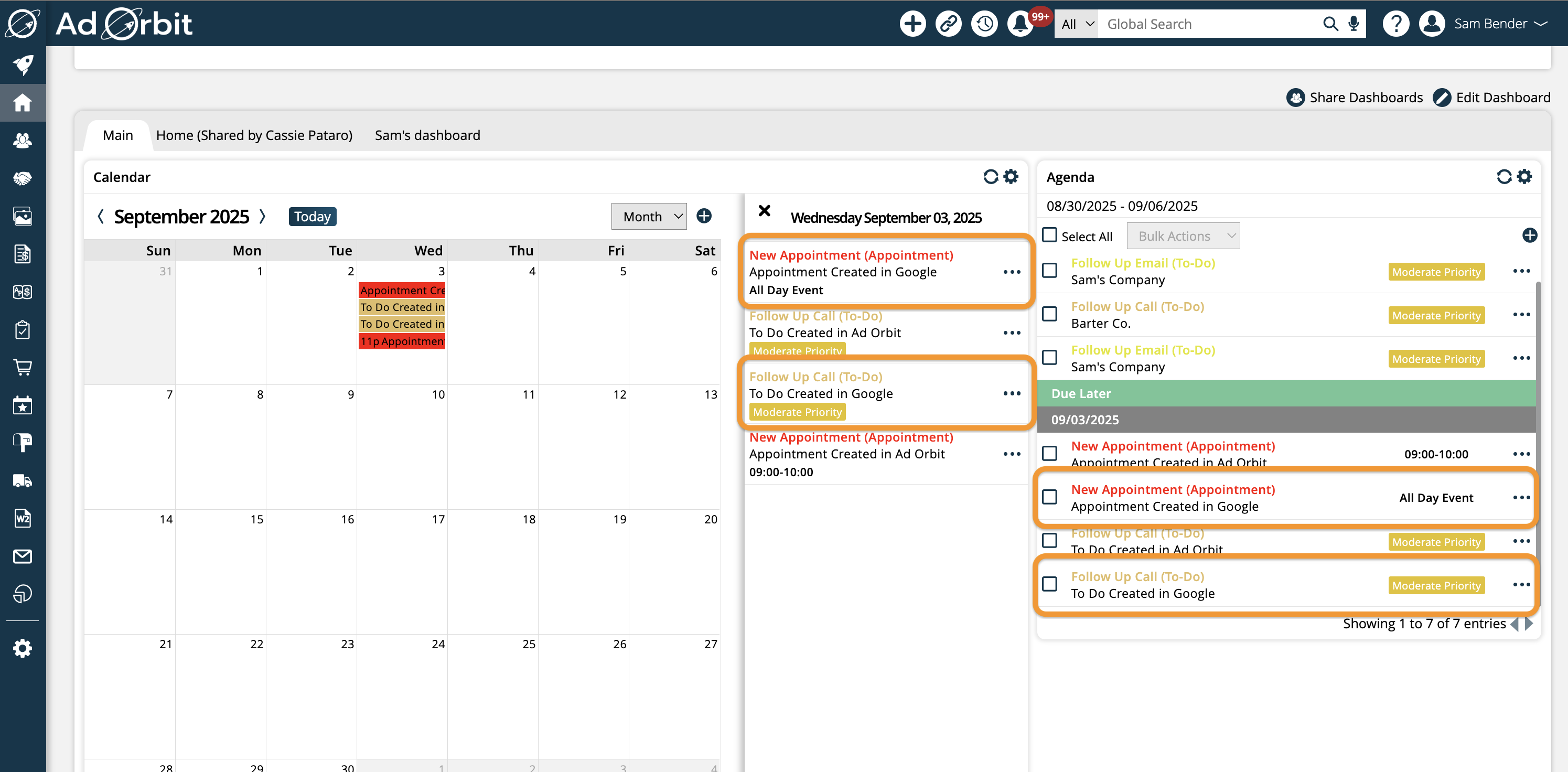1568x772 pixels.
Task: Click inside the Global Search field
Action: click(x=1211, y=23)
